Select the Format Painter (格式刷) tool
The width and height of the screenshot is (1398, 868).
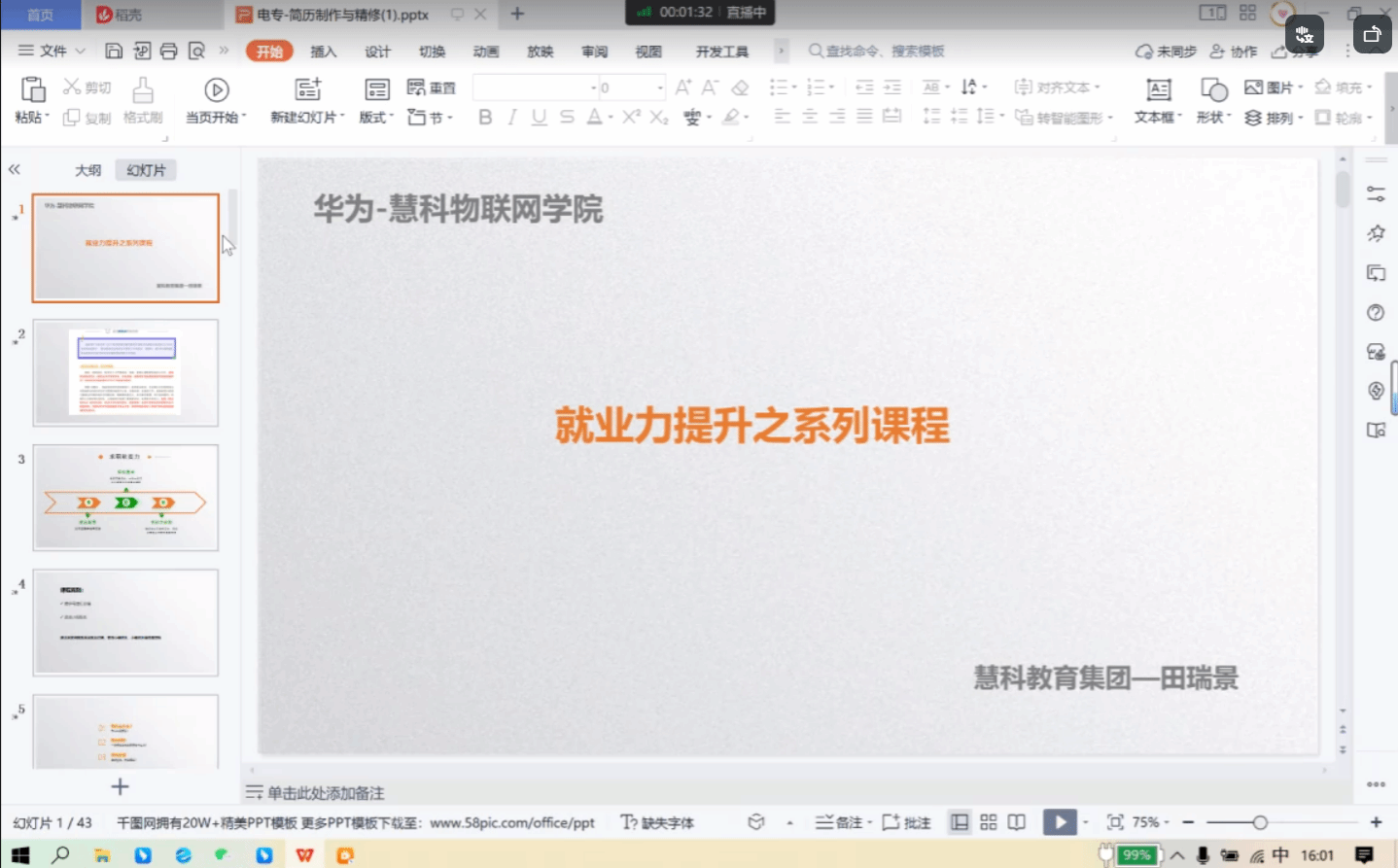coord(143,100)
